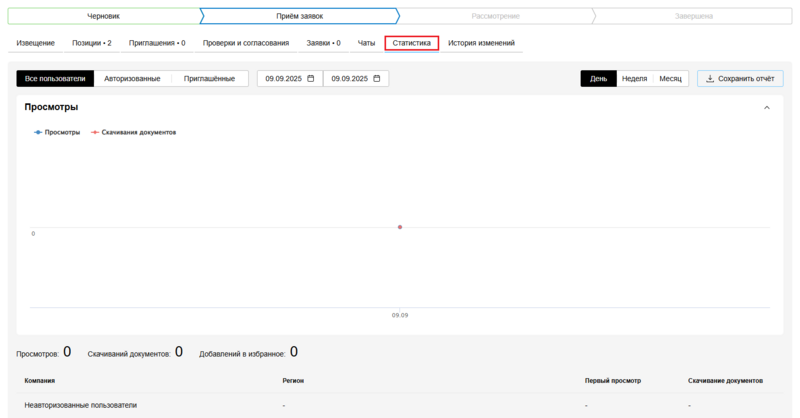Open calendar icon in start date field
The width and height of the screenshot is (800, 418).
coord(310,78)
